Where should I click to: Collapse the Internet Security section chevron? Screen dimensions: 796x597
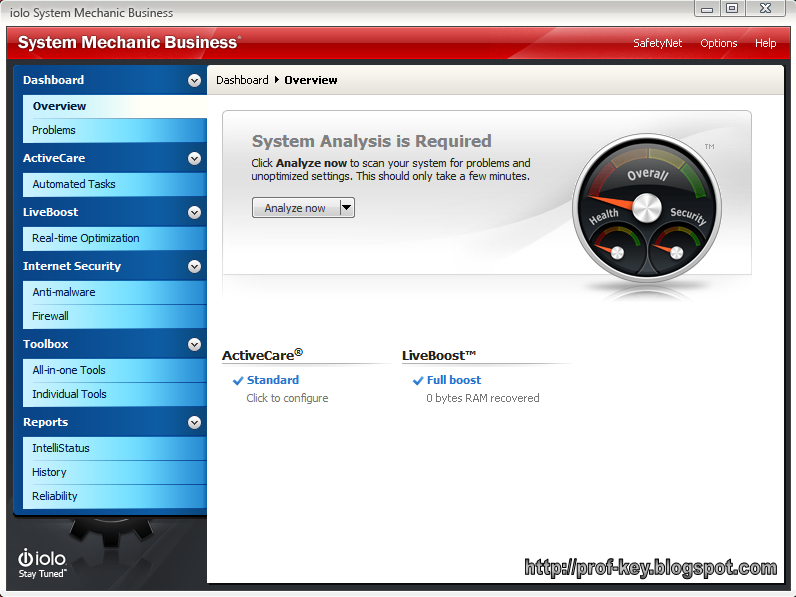tap(194, 266)
